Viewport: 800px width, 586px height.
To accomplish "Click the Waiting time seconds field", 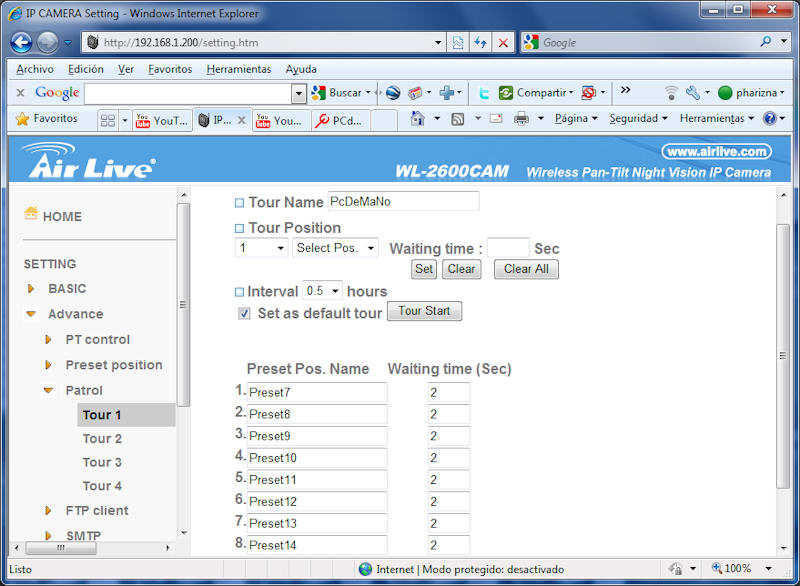I will pos(508,248).
